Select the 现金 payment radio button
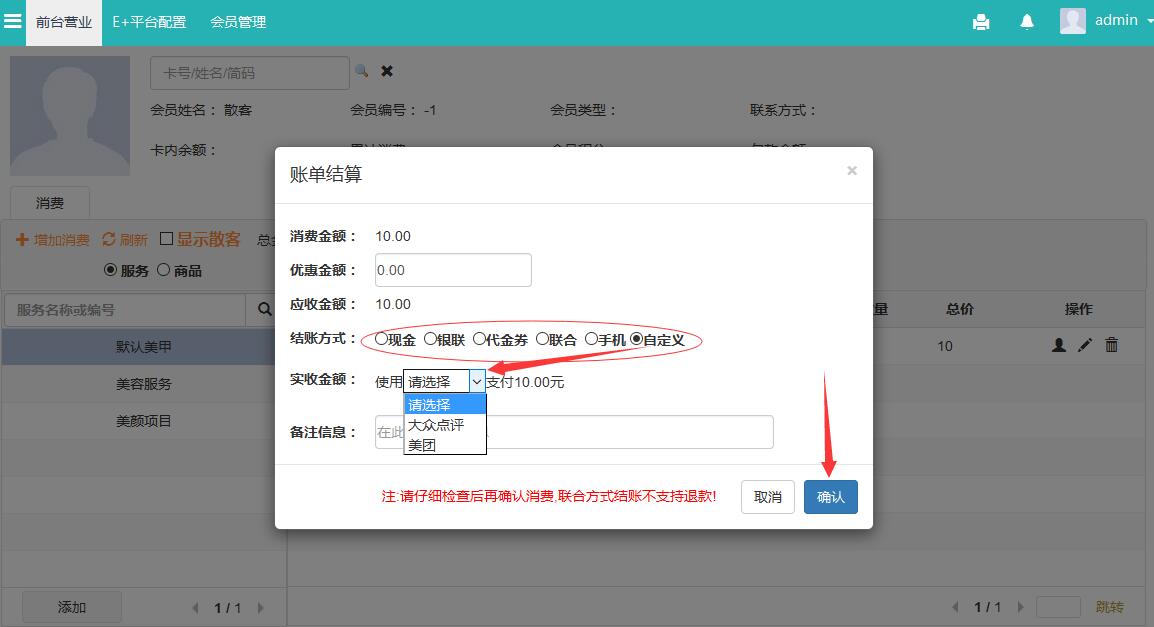Viewport: 1154px width, 627px height. [x=382, y=339]
